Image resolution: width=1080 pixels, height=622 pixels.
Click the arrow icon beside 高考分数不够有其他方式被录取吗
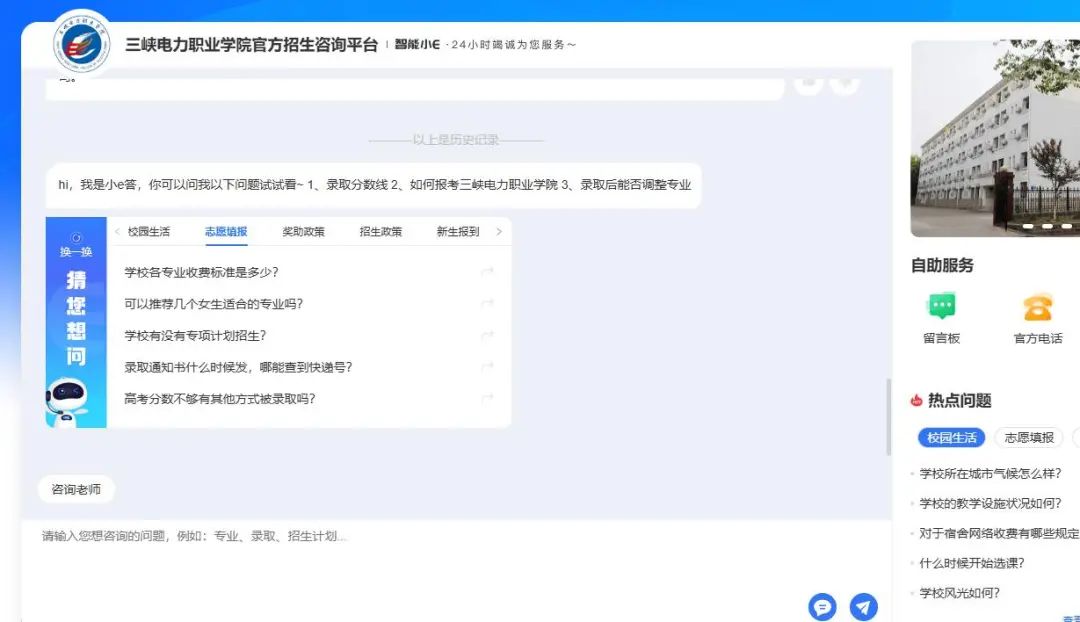[487, 399]
